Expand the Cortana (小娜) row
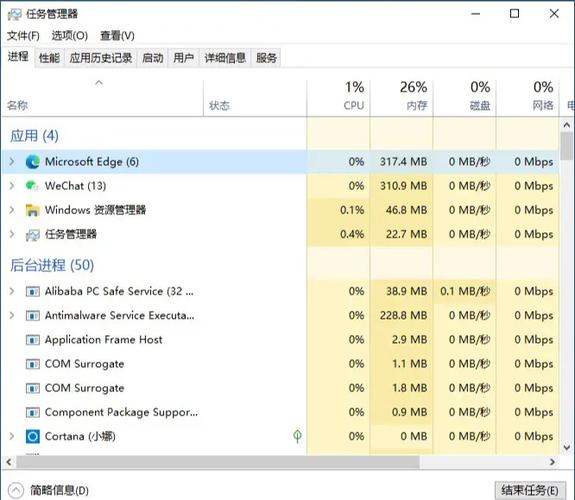The image size is (575, 500). click(12, 436)
